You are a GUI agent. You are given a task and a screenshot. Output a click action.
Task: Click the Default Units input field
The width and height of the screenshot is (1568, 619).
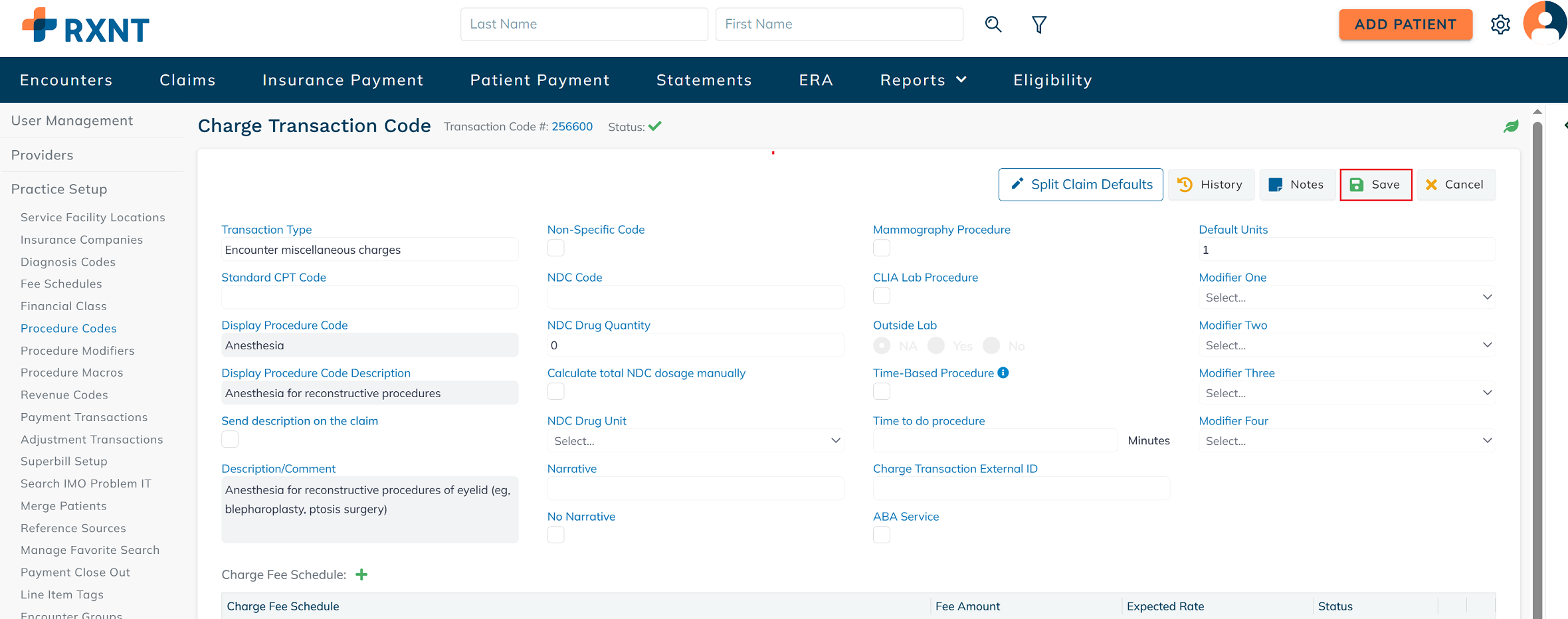pos(1347,250)
